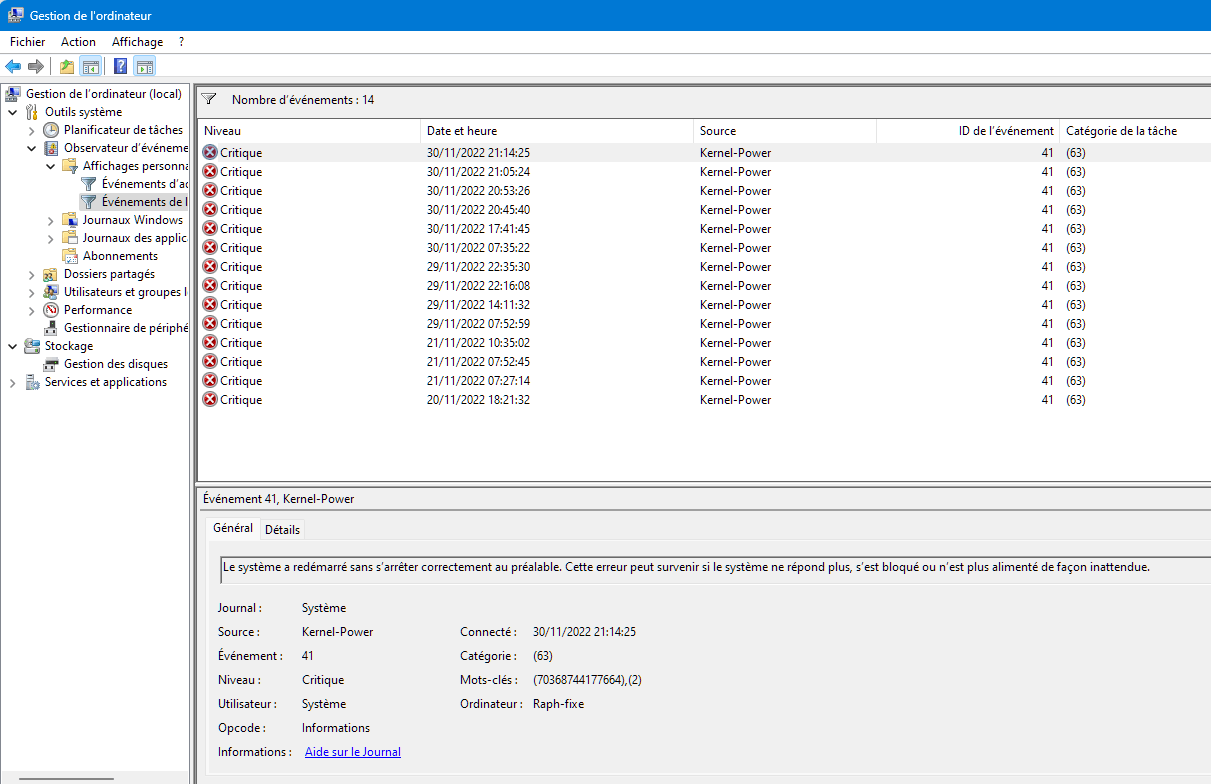The width and height of the screenshot is (1211, 784).
Task: Open the Fichier menu
Action: [28, 42]
